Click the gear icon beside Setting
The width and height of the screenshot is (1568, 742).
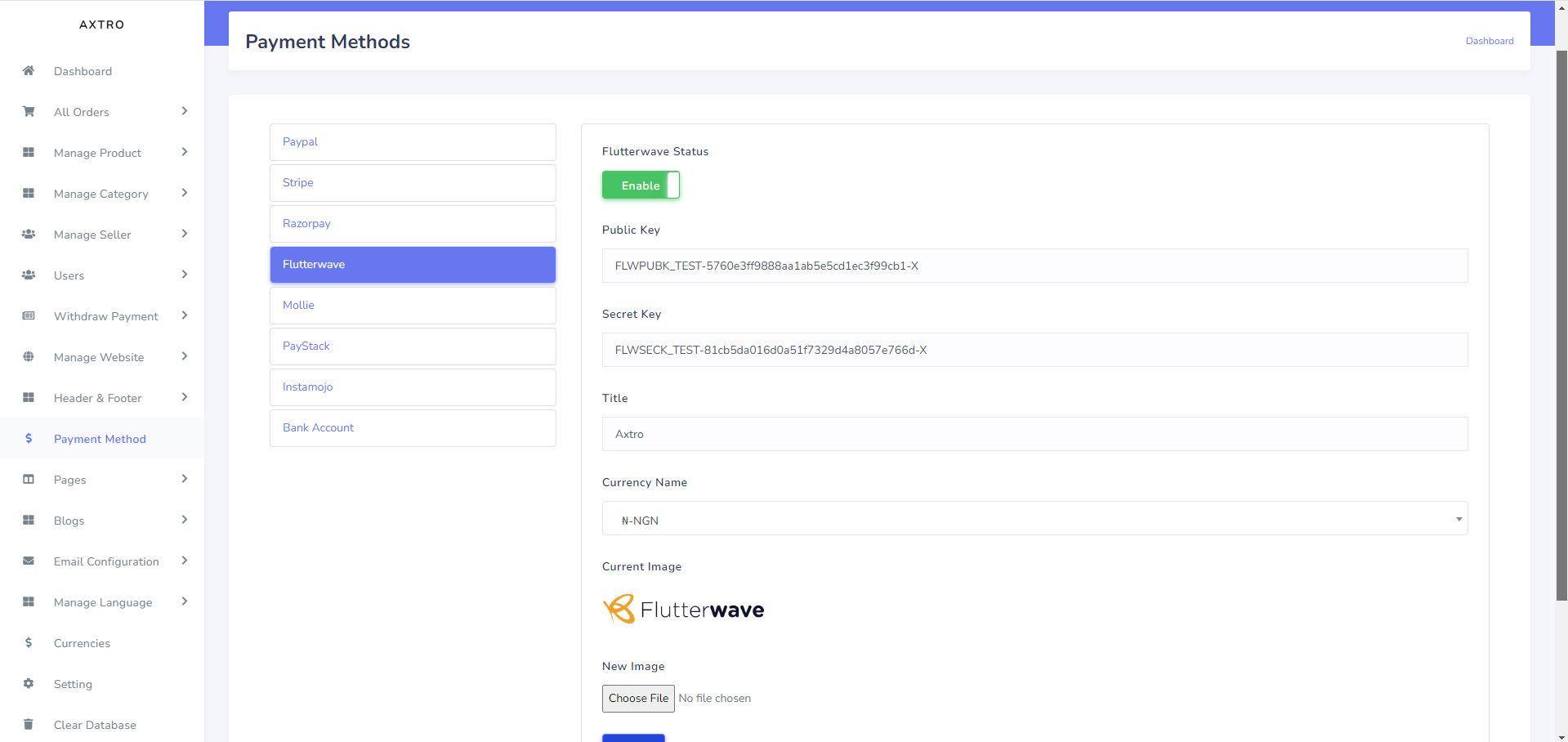coord(29,684)
